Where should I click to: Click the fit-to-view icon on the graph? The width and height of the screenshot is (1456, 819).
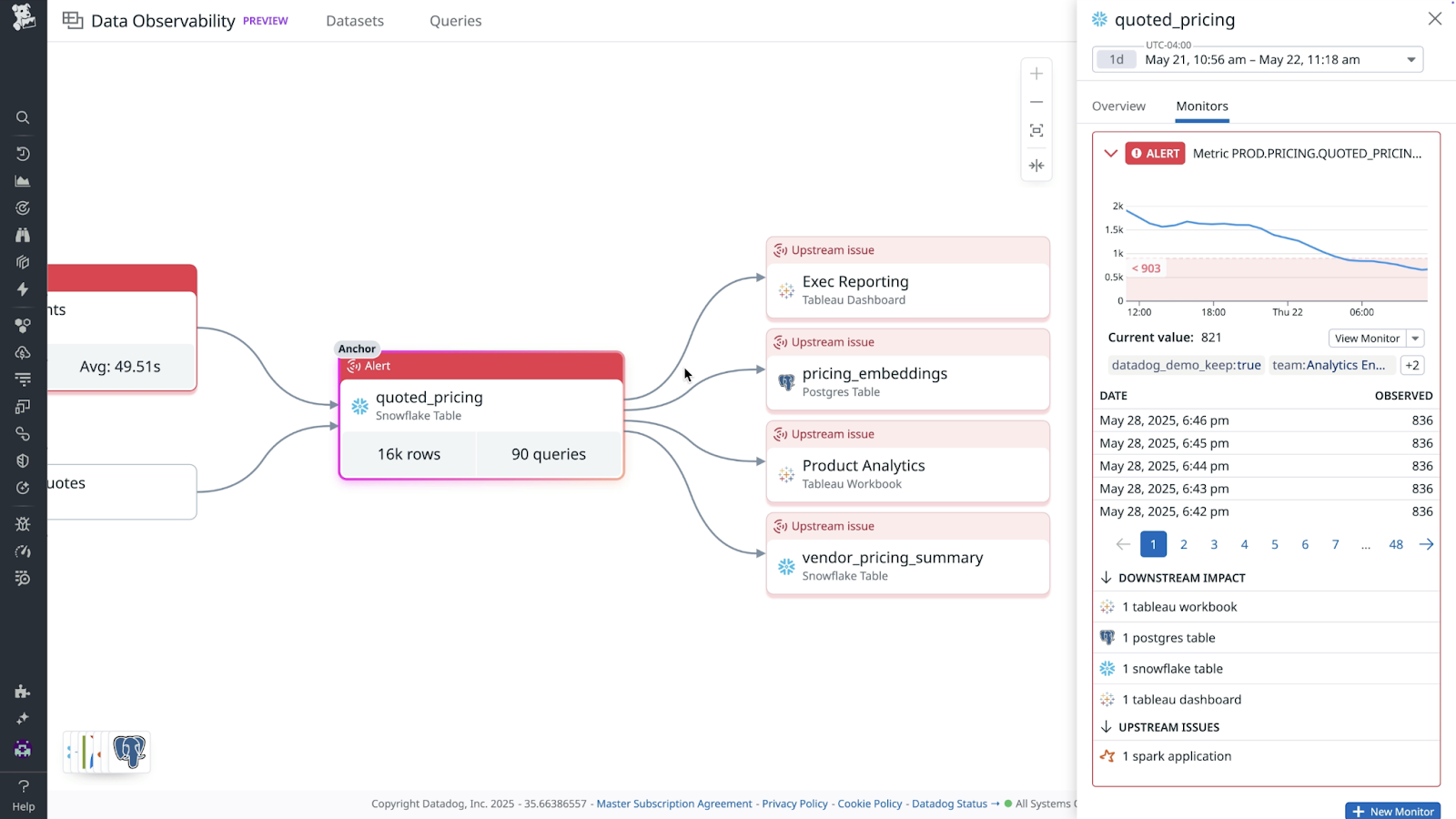click(x=1036, y=131)
